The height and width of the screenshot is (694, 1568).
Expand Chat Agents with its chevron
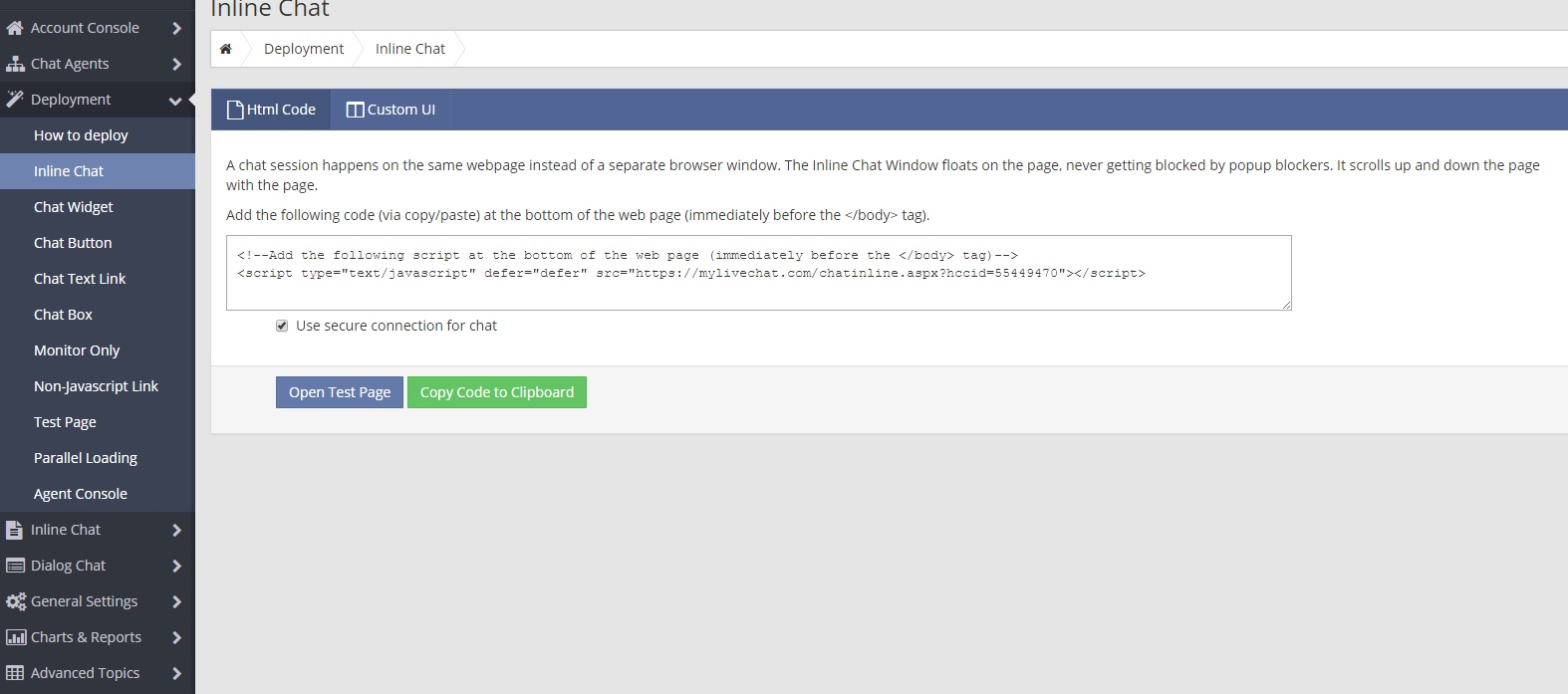(176, 64)
